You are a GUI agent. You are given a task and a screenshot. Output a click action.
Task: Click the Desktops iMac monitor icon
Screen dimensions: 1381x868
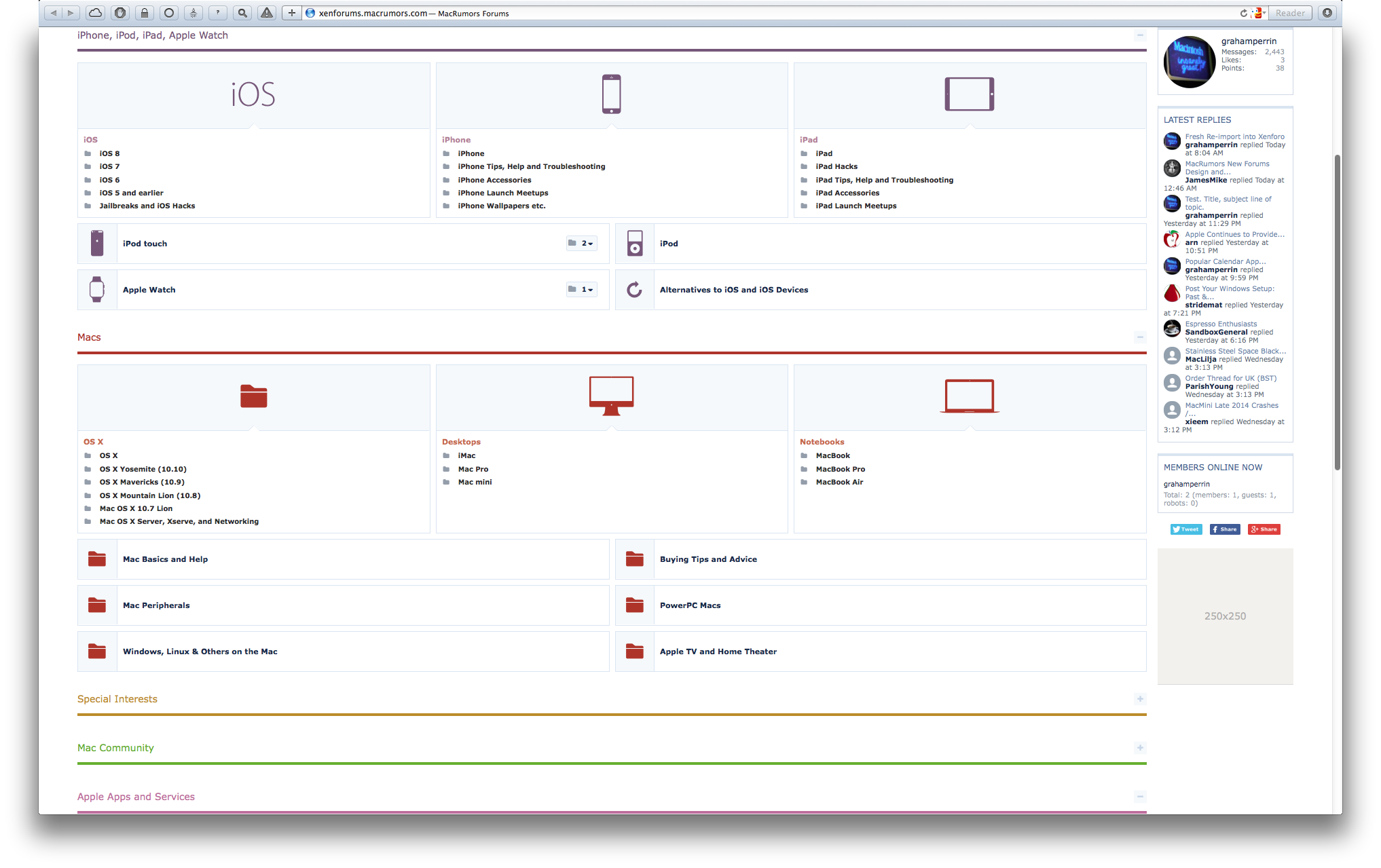coord(611,396)
